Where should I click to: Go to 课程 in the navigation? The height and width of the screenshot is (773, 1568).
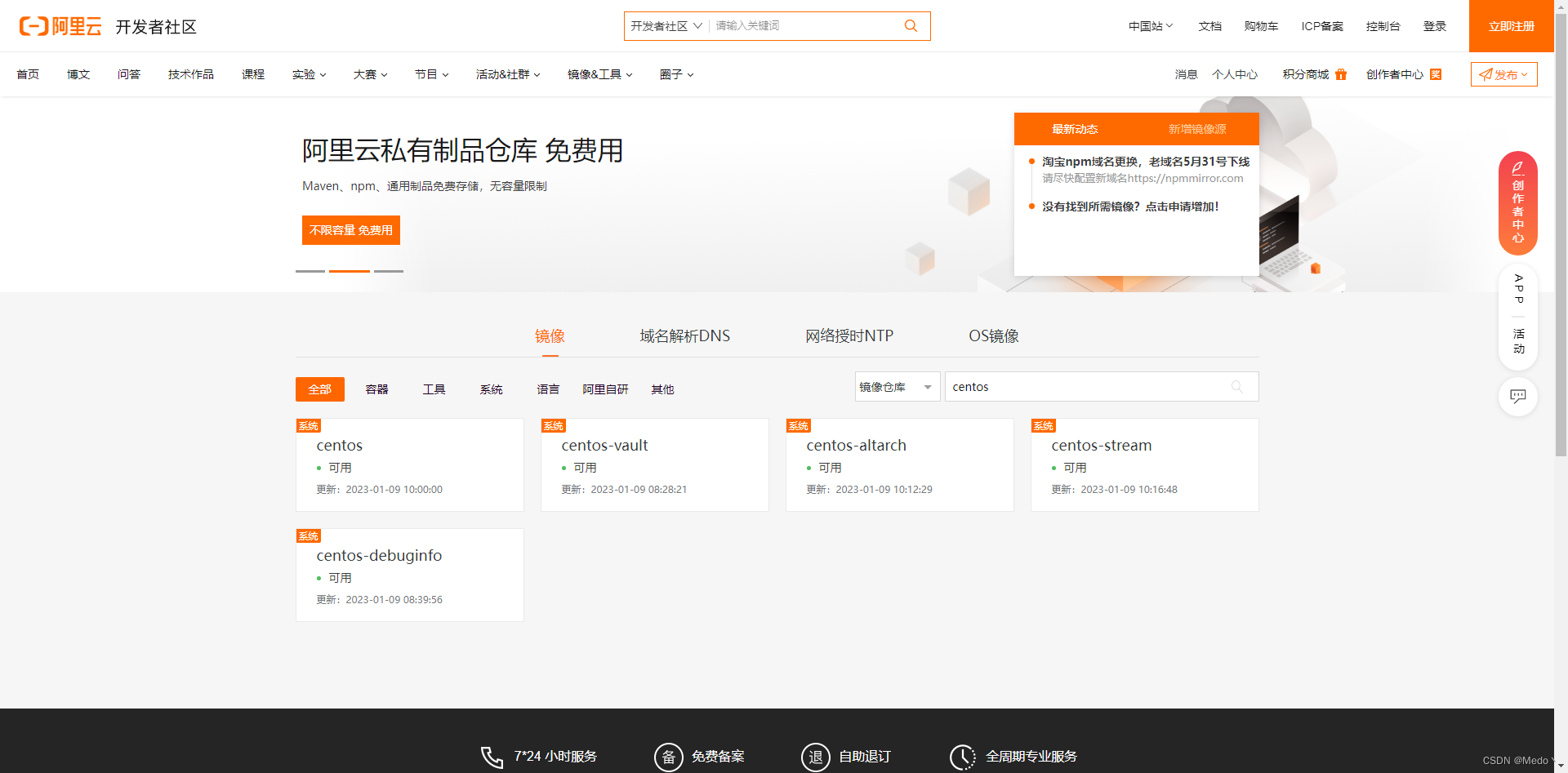pos(253,74)
